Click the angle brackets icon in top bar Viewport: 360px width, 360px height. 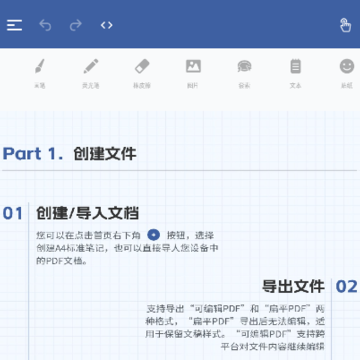(x=107, y=25)
